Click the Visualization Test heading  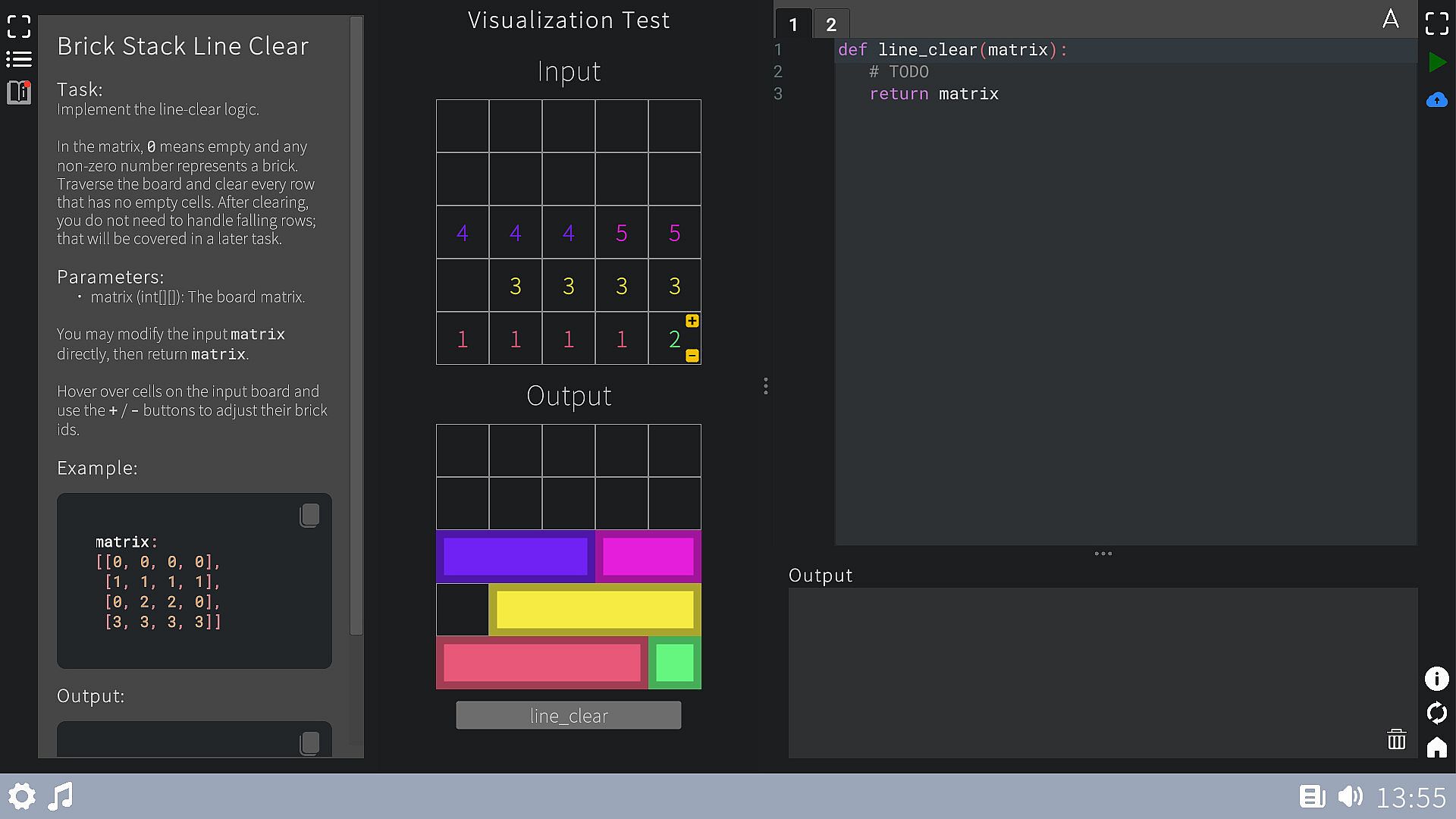[x=569, y=20]
